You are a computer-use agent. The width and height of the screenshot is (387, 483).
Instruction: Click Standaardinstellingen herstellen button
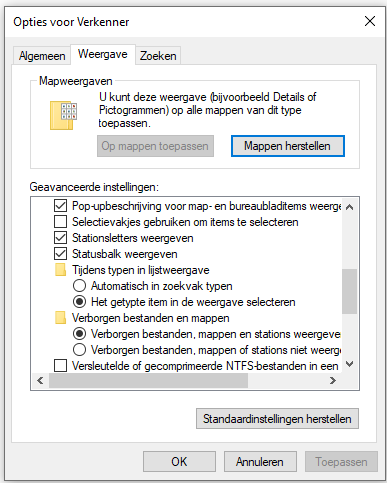pyautogui.click(x=277, y=419)
